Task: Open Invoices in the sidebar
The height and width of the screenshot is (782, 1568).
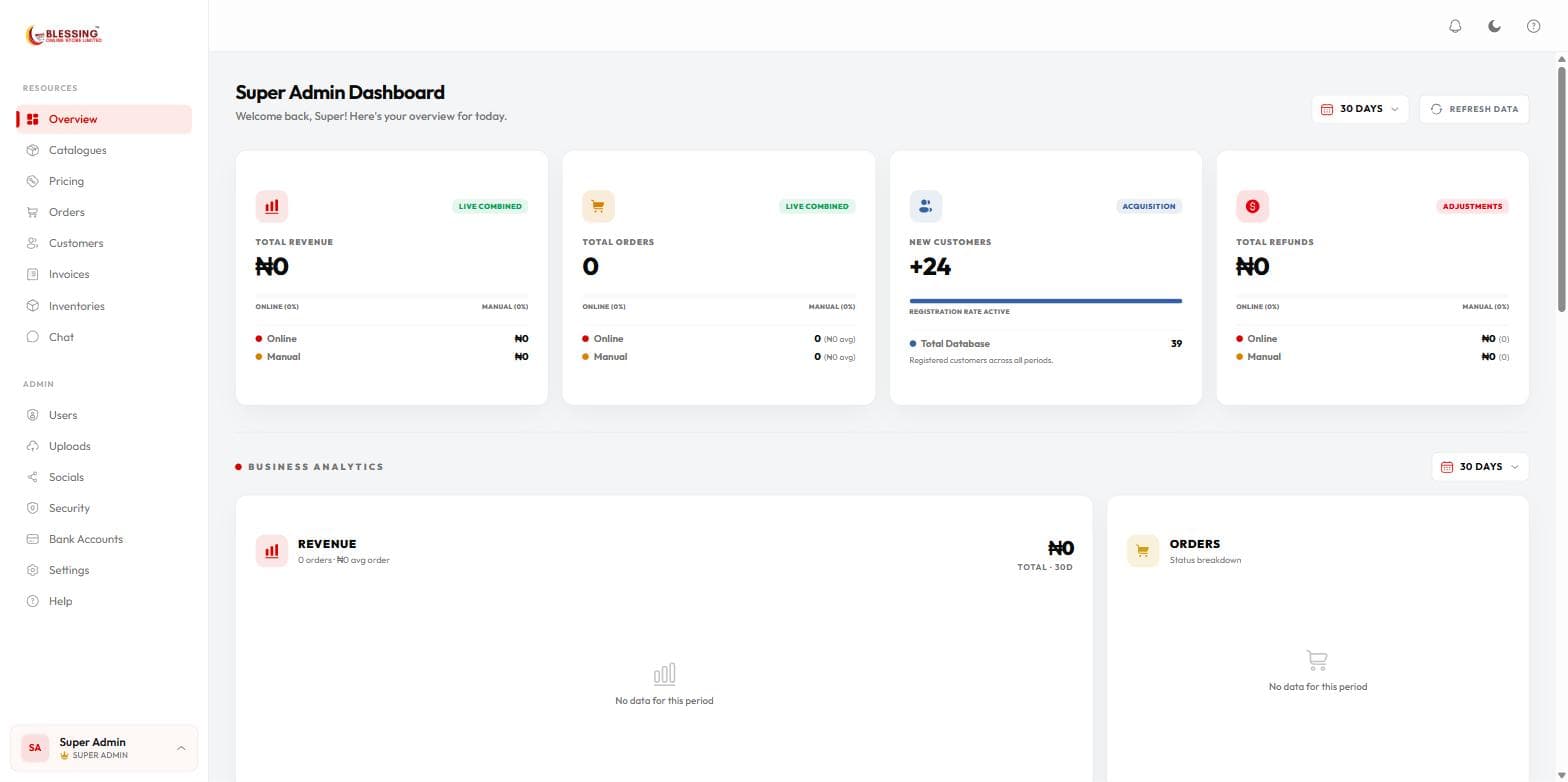Action: 104,274
